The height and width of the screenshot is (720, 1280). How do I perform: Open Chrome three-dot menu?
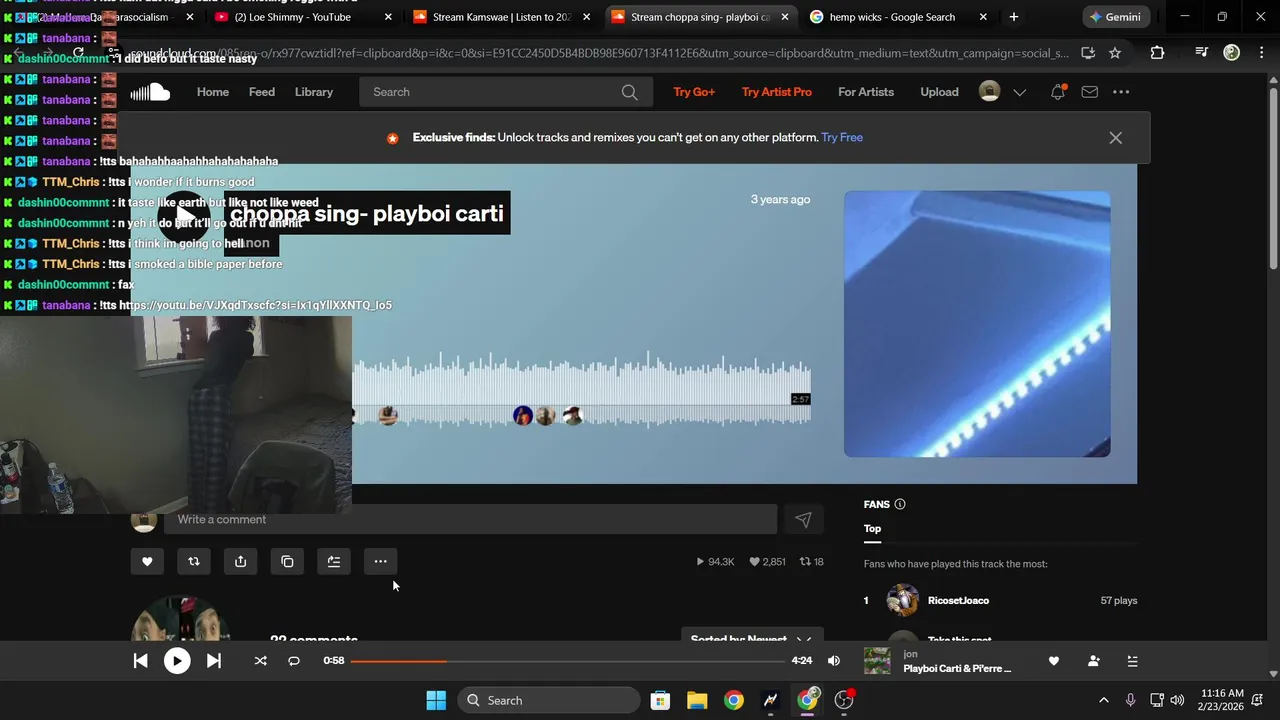[1260, 53]
